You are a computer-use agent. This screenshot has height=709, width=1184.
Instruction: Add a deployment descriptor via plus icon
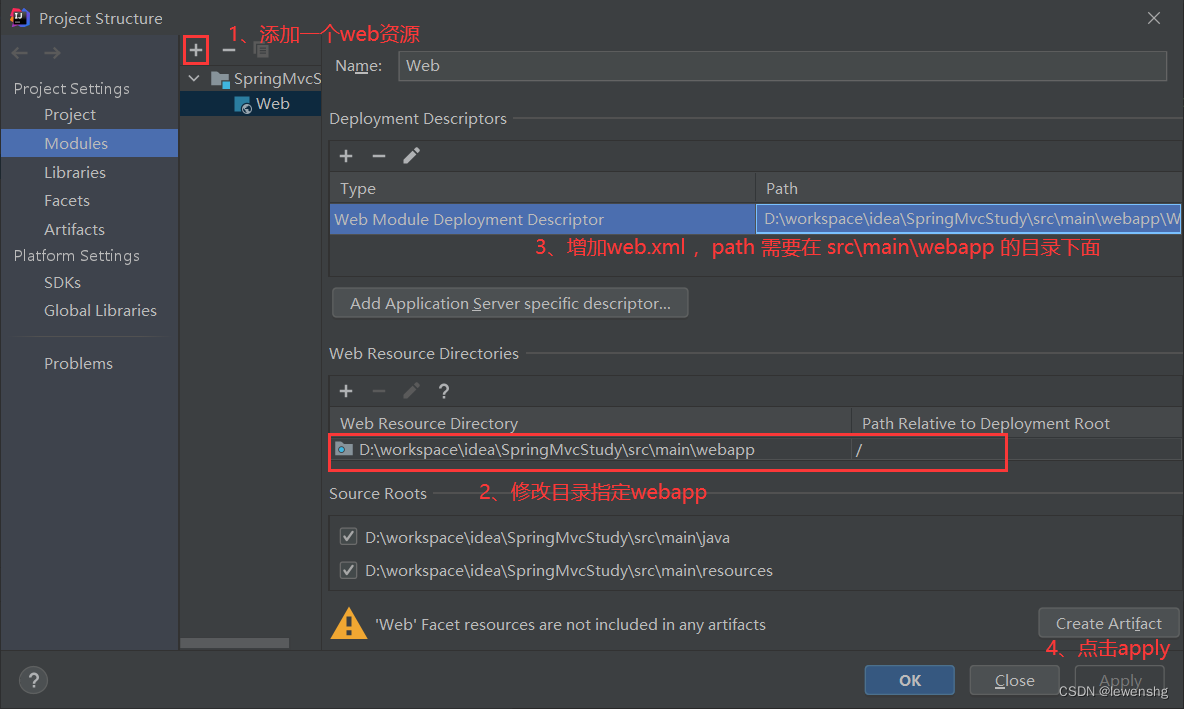tap(346, 156)
